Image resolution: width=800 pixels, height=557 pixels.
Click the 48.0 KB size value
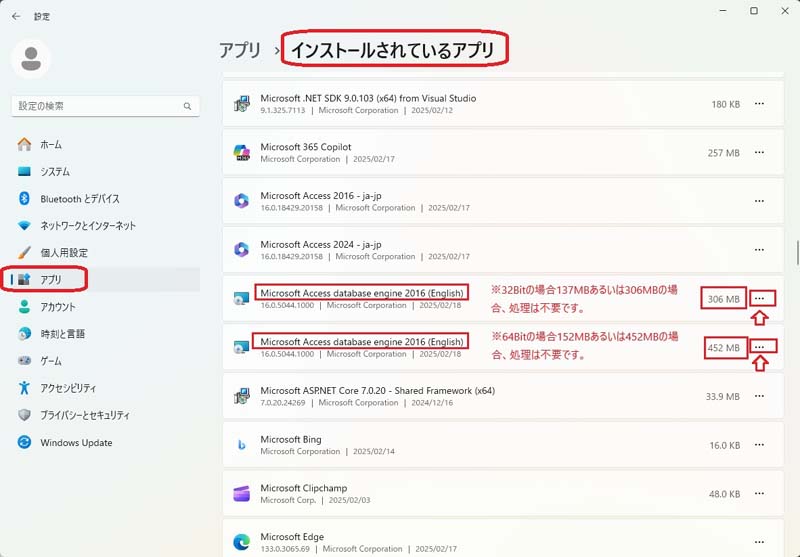coord(724,494)
